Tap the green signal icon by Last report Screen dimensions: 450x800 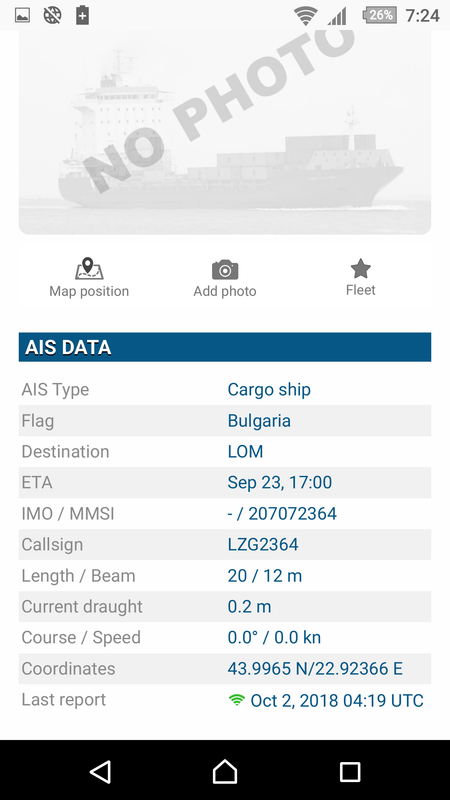[236, 700]
